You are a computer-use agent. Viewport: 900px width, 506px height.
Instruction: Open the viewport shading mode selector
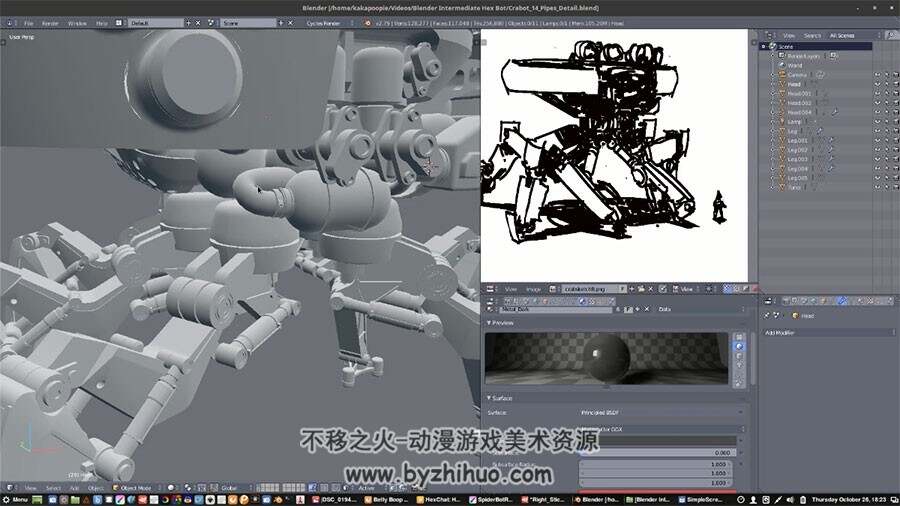172,488
